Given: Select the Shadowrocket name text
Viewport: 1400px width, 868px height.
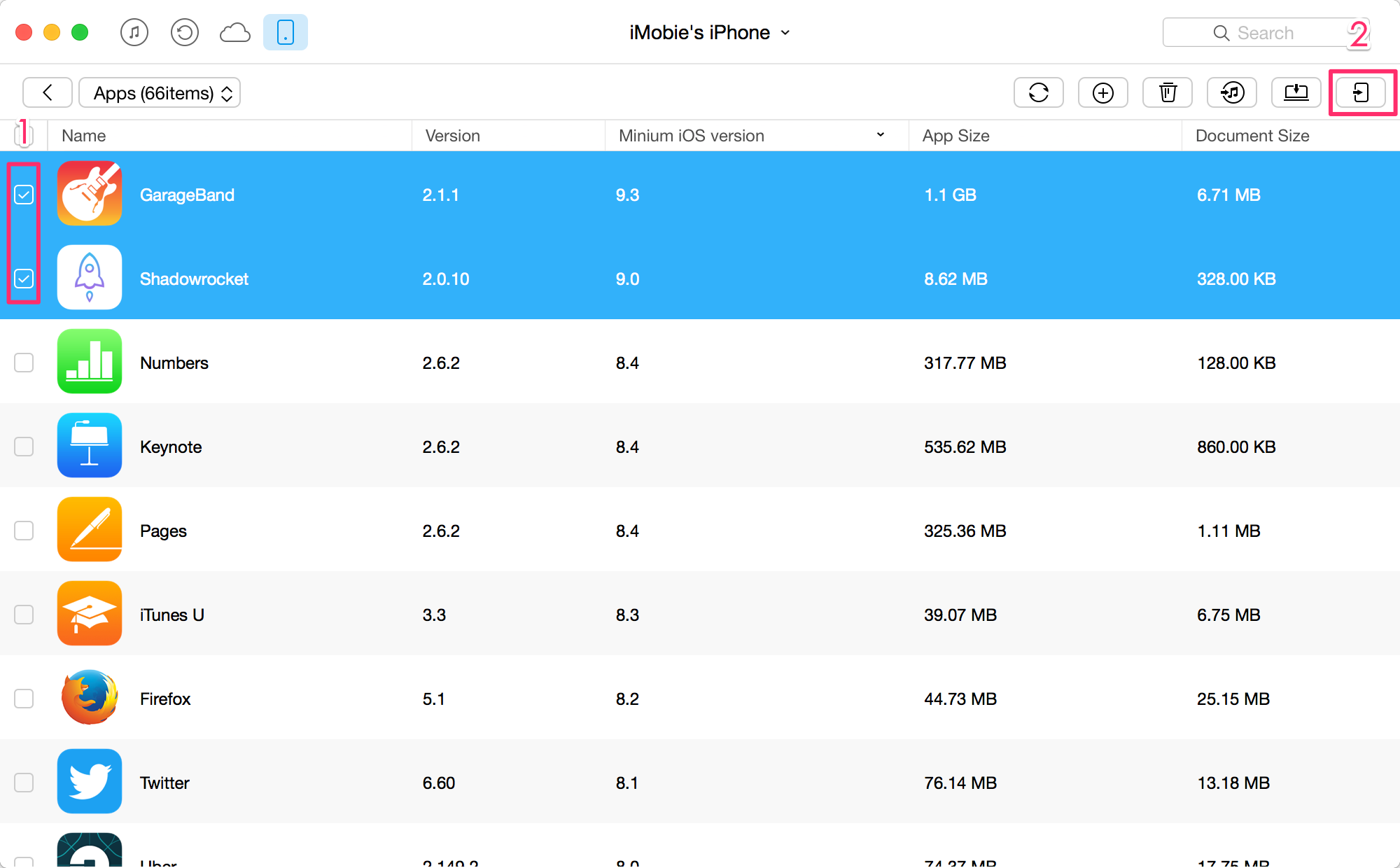Looking at the screenshot, I should coord(194,279).
